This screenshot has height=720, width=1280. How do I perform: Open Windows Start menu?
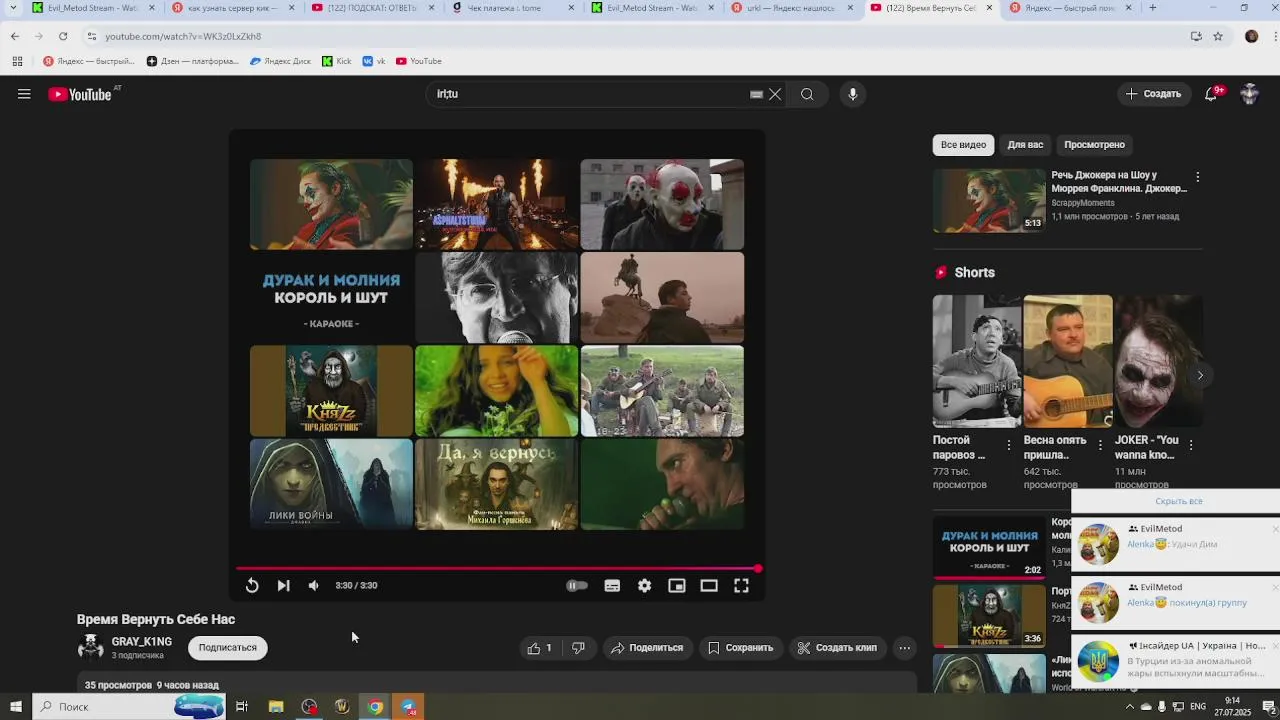(15, 707)
